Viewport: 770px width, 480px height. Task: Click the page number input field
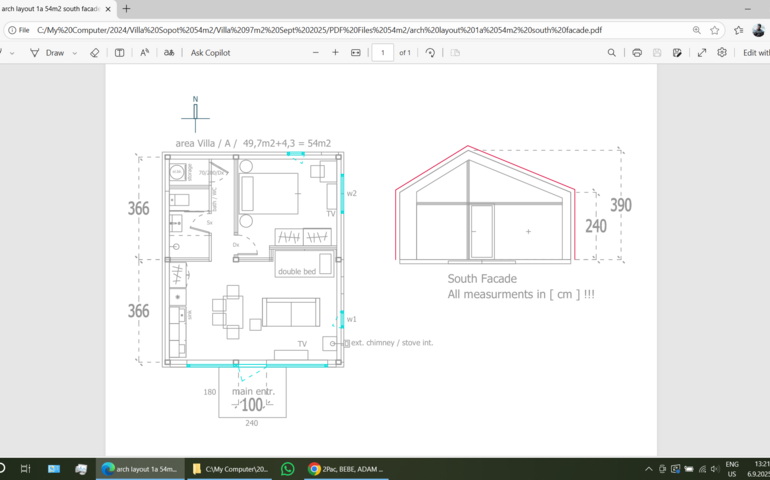tap(382, 52)
